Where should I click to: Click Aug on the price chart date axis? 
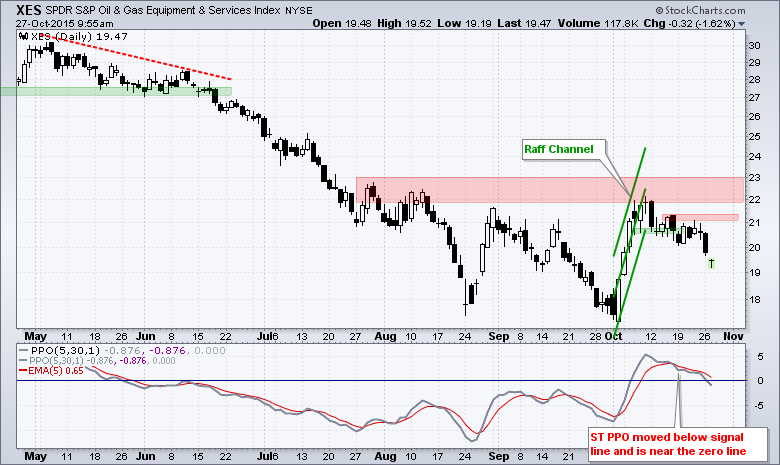(x=385, y=337)
